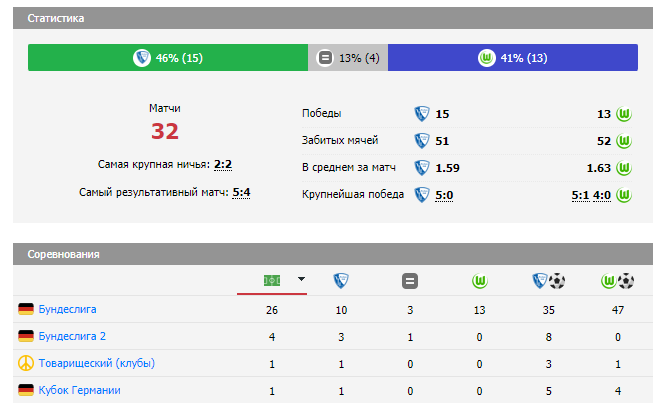Click the German flag next to Бундеслига 2

coord(26,336)
